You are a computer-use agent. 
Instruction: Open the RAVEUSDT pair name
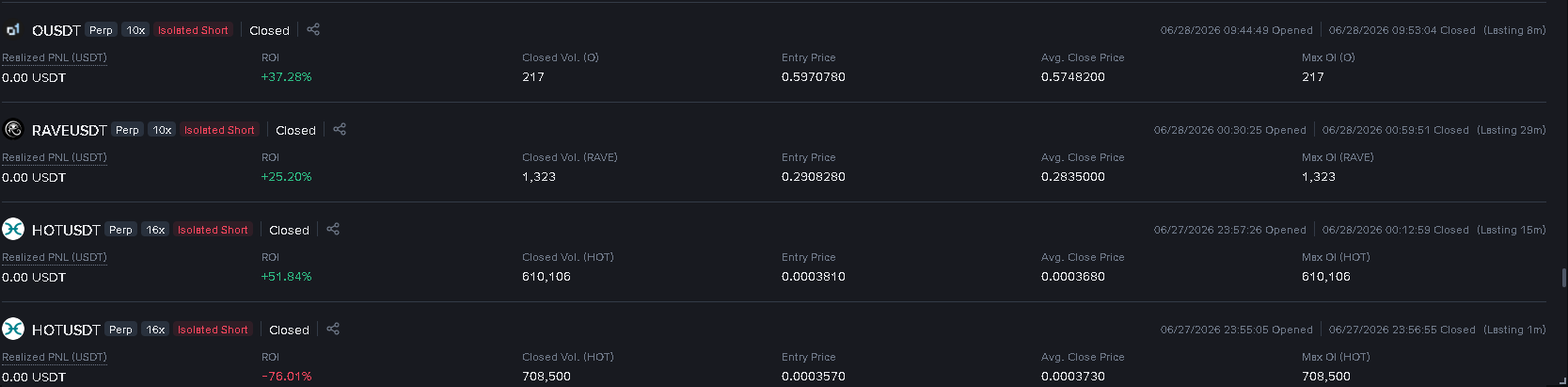(x=70, y=130)
